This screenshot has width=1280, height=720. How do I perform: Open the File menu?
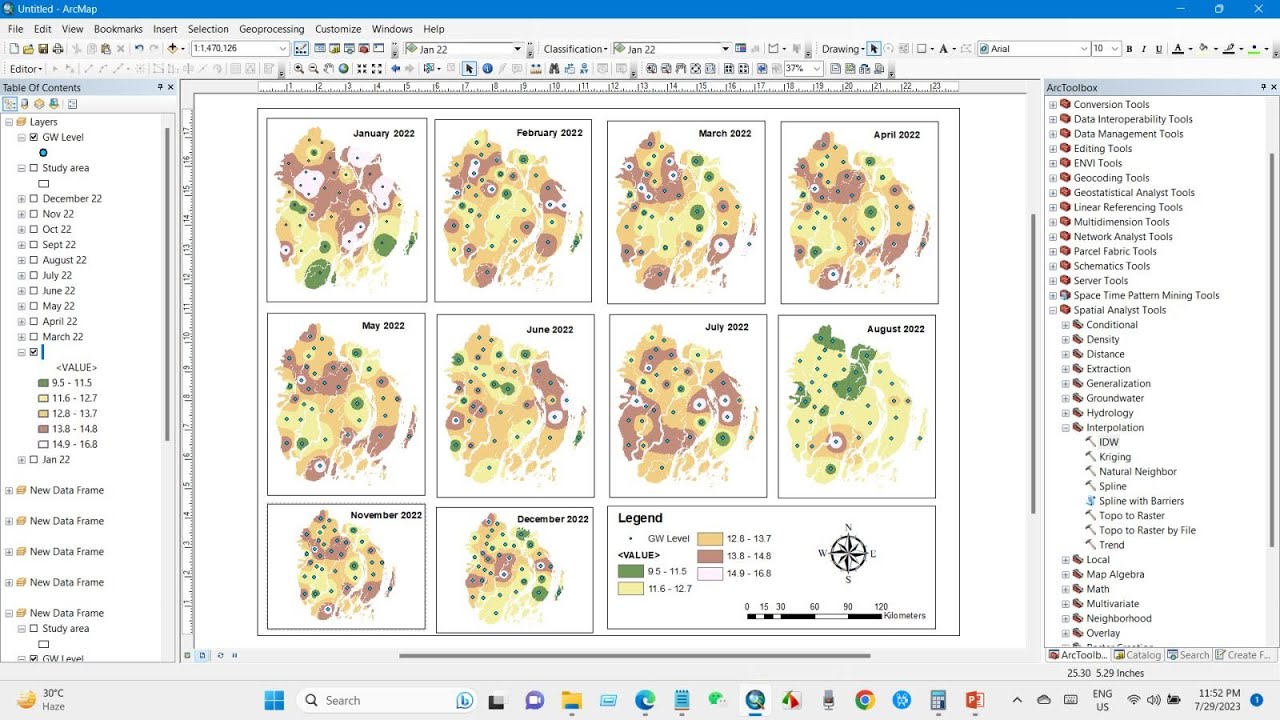[x=15, y=29]
